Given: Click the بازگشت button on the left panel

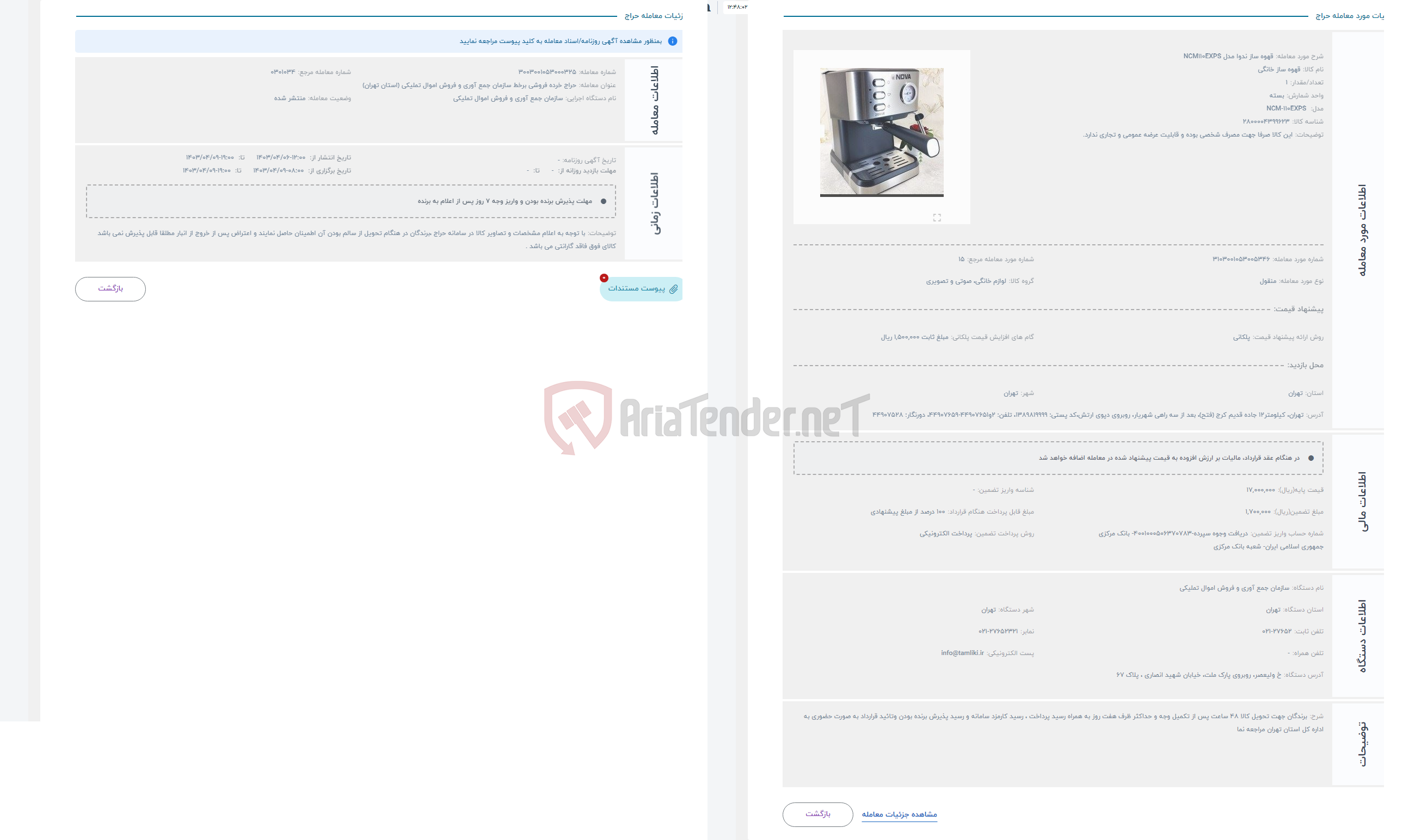Looking at the screenshot, I should 110,289.
